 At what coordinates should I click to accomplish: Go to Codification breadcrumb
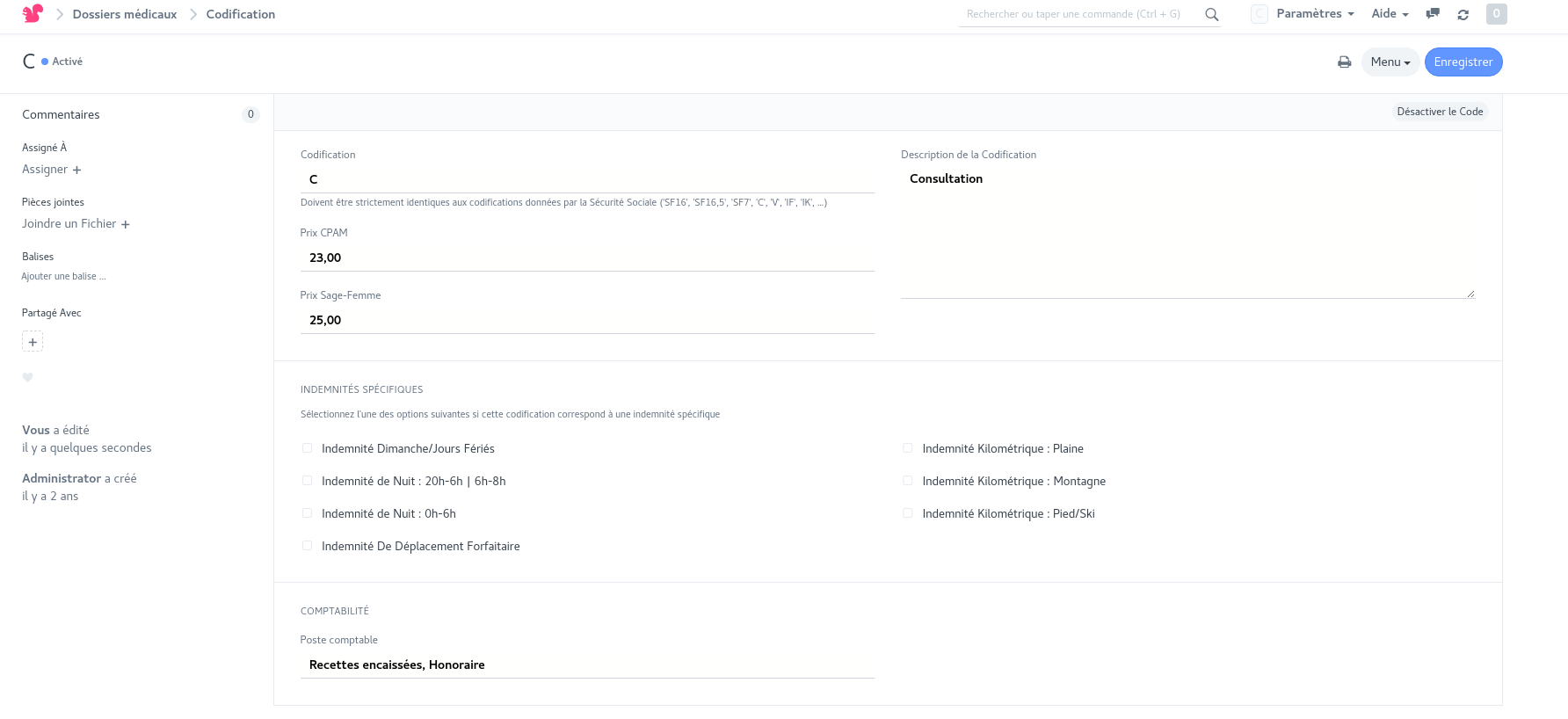pyautogui.click(x=241, y=14)
